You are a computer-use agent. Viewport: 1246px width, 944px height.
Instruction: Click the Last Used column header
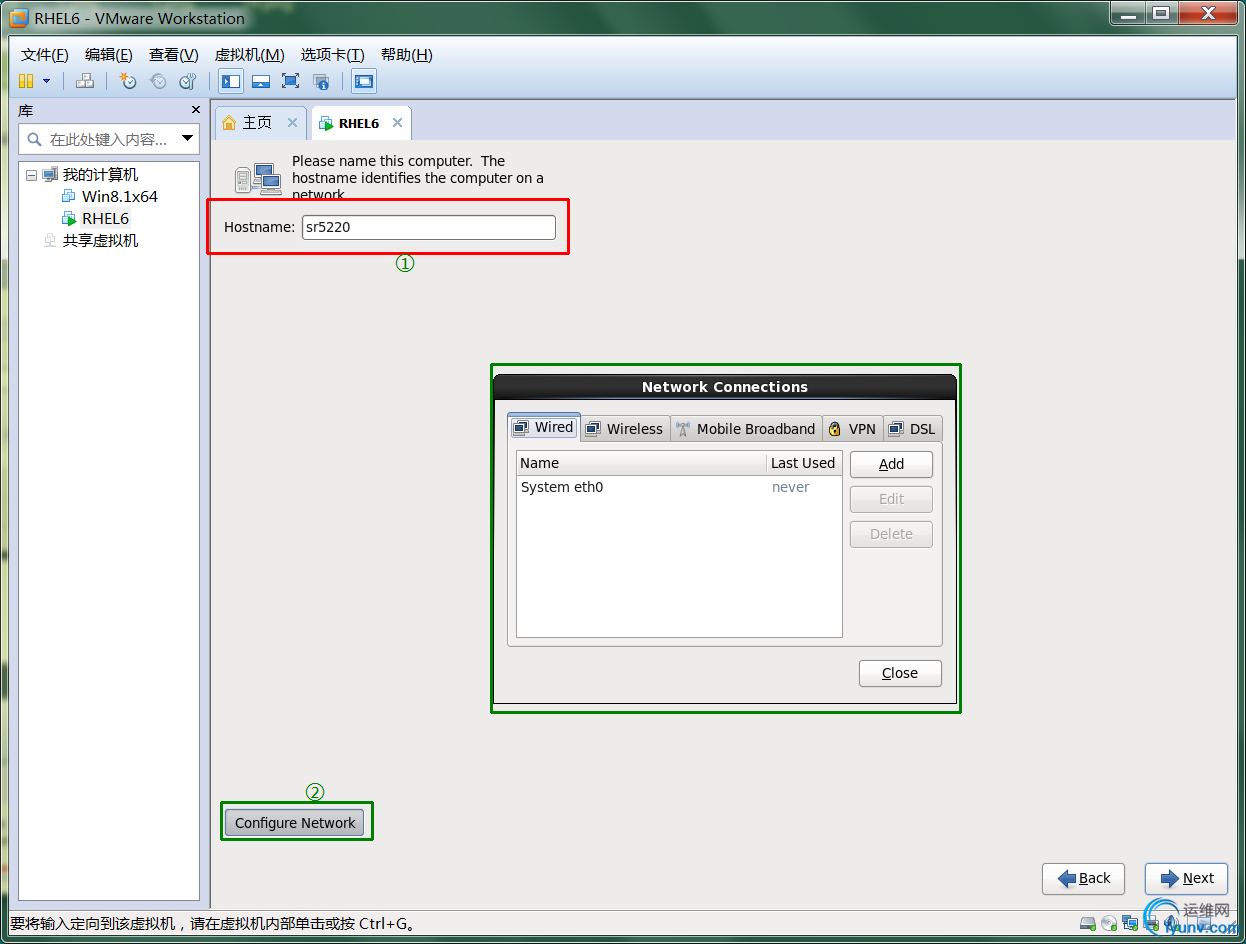point(804,463)
